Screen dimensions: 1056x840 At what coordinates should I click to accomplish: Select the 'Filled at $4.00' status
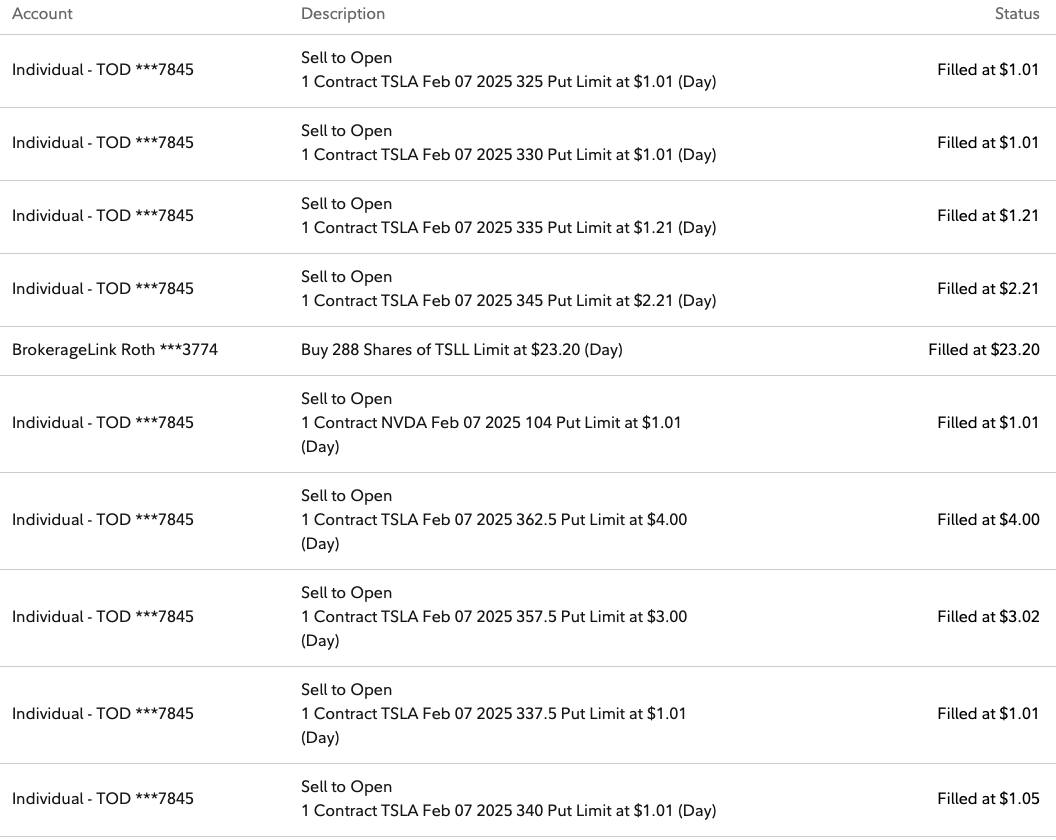click(x=988, y=520)
